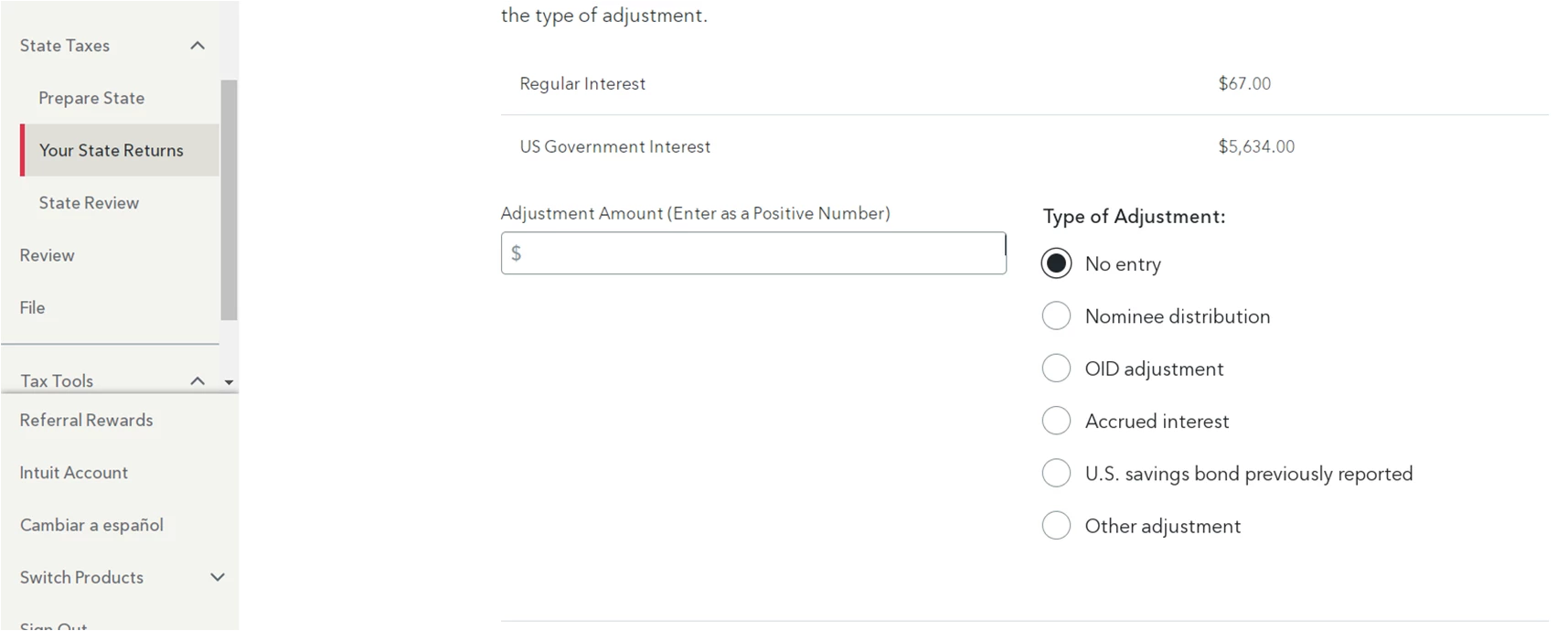Open Prepare State in sidebar

pos(91,98)
